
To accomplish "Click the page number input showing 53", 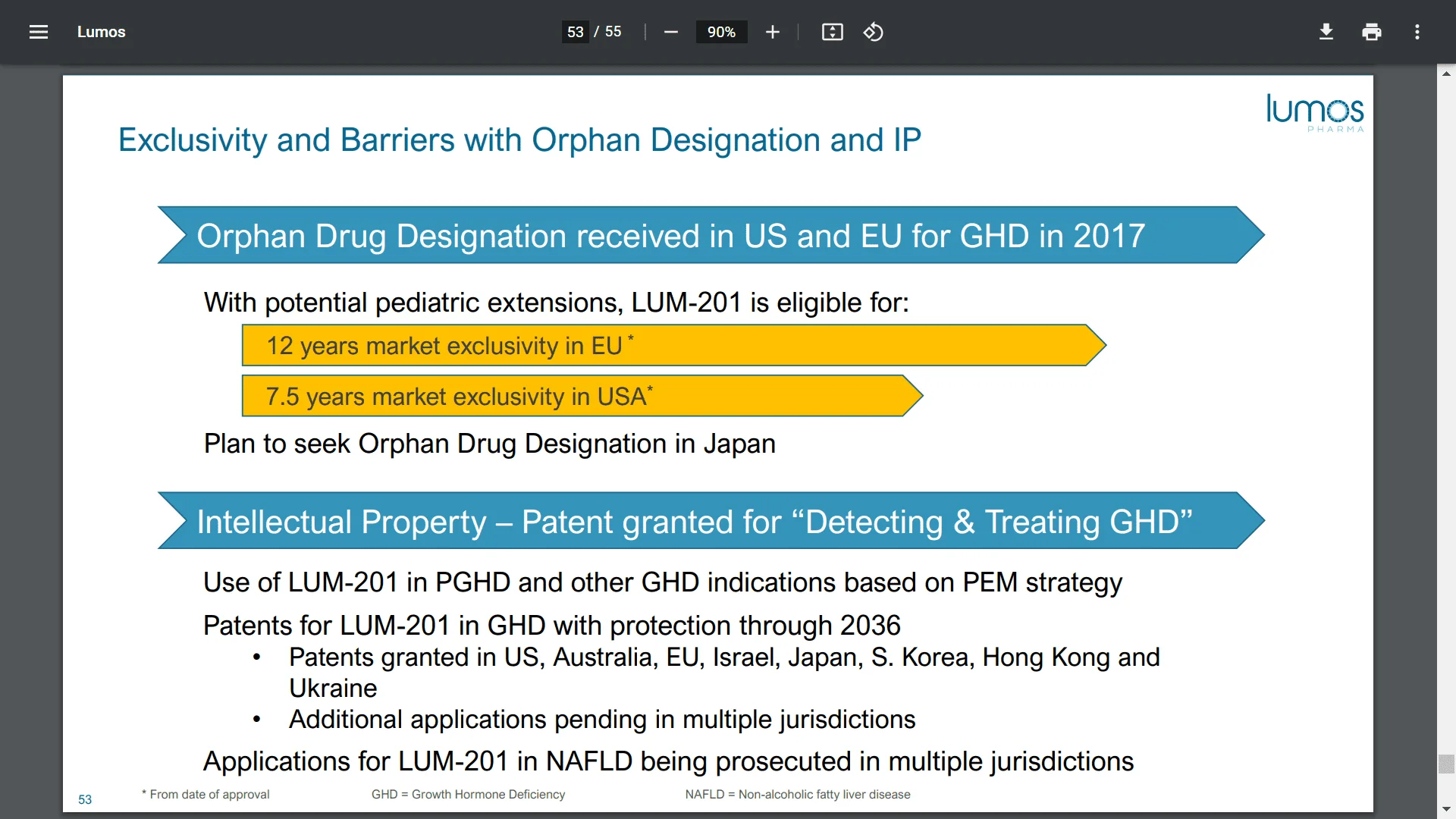I will pos(574,32).
